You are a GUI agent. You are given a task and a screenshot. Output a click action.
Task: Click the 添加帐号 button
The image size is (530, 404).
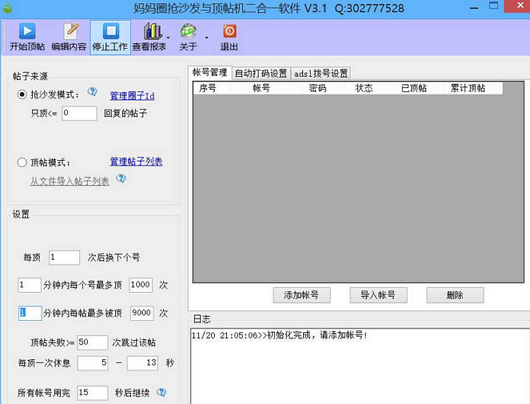(302, 295)
